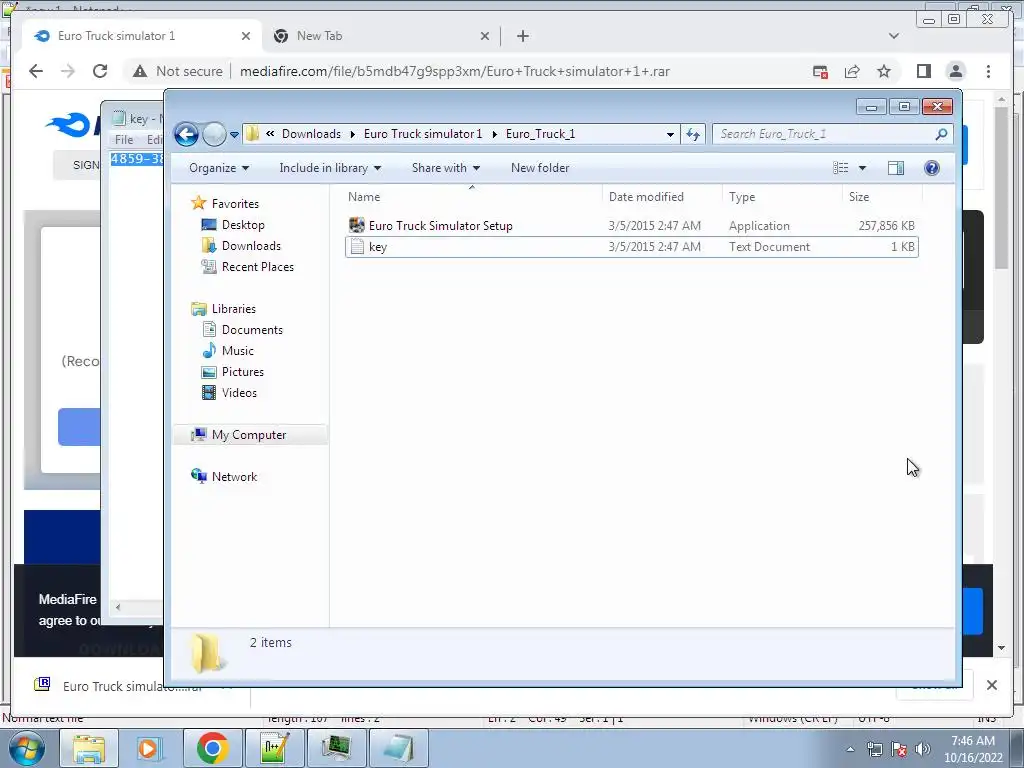Click the Euro_Truck_1 breadcrumb segment
This screenshot has width=1024, height=768.
(540, 134)
